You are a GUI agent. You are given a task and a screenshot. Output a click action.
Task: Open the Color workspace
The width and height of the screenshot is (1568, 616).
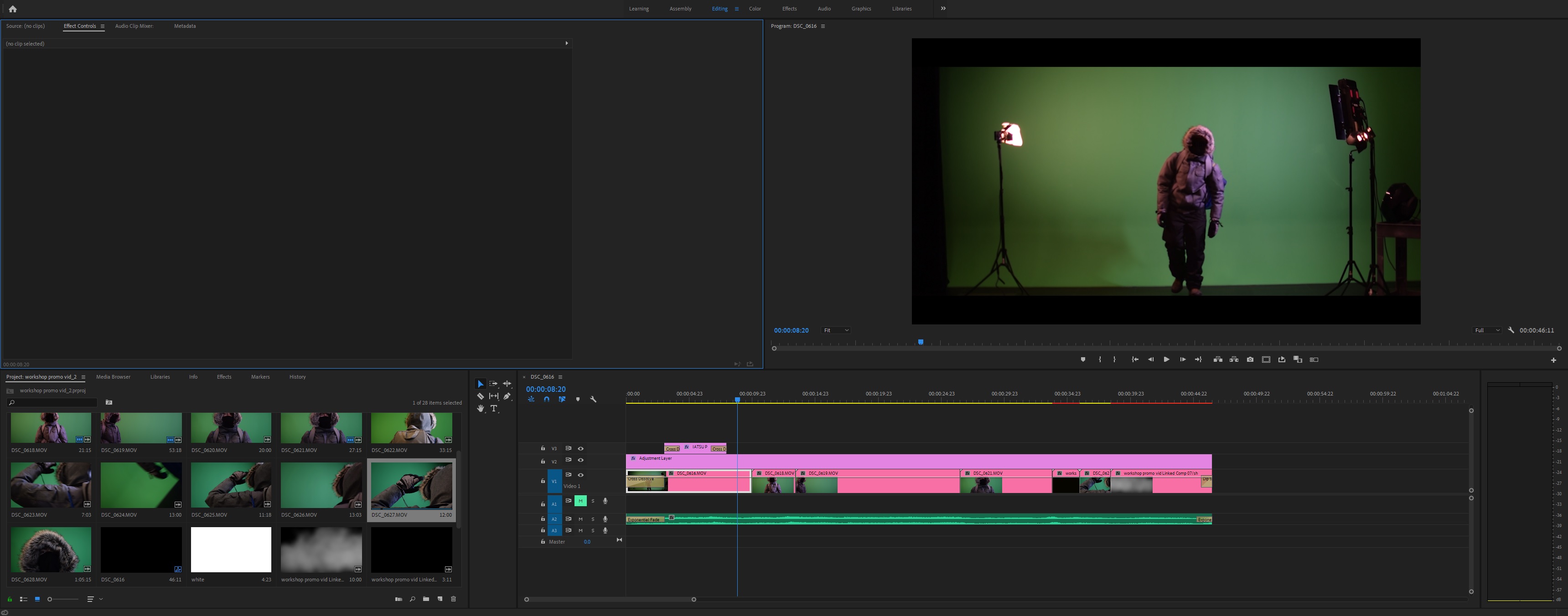click(754, 9)
